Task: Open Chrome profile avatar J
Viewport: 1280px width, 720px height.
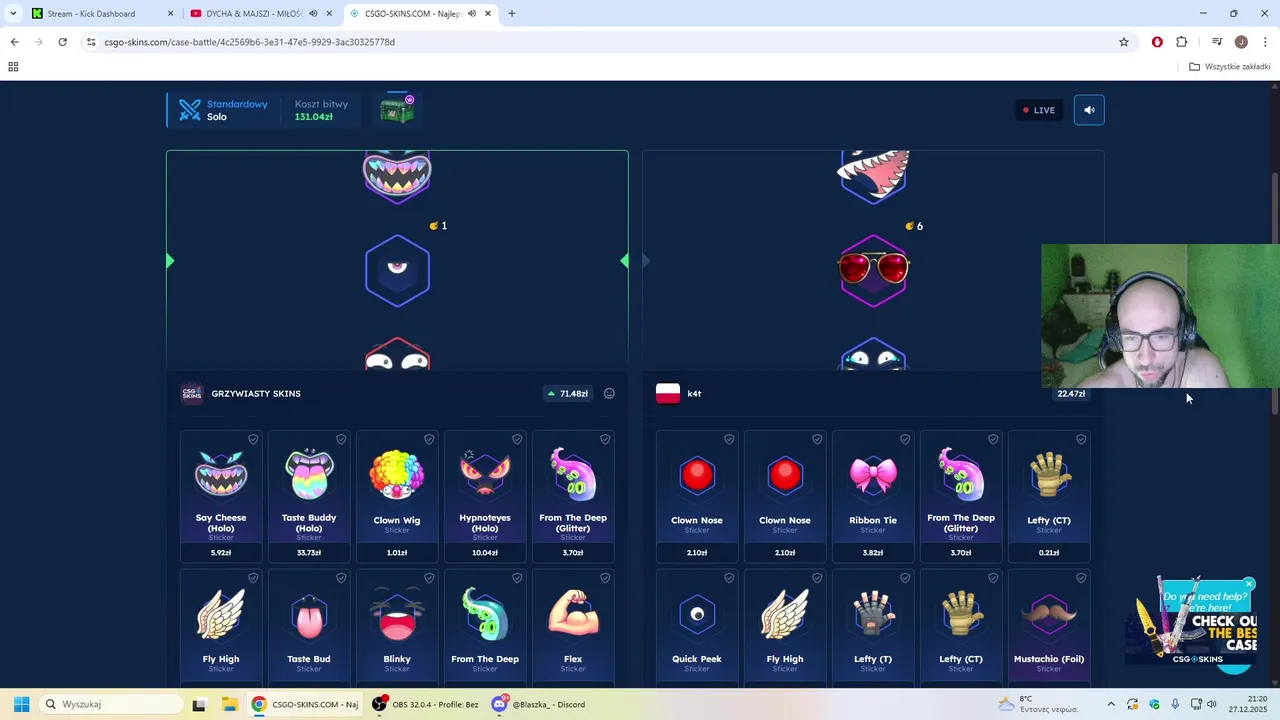Action: pyautogui.click(x=1241, y=42)
